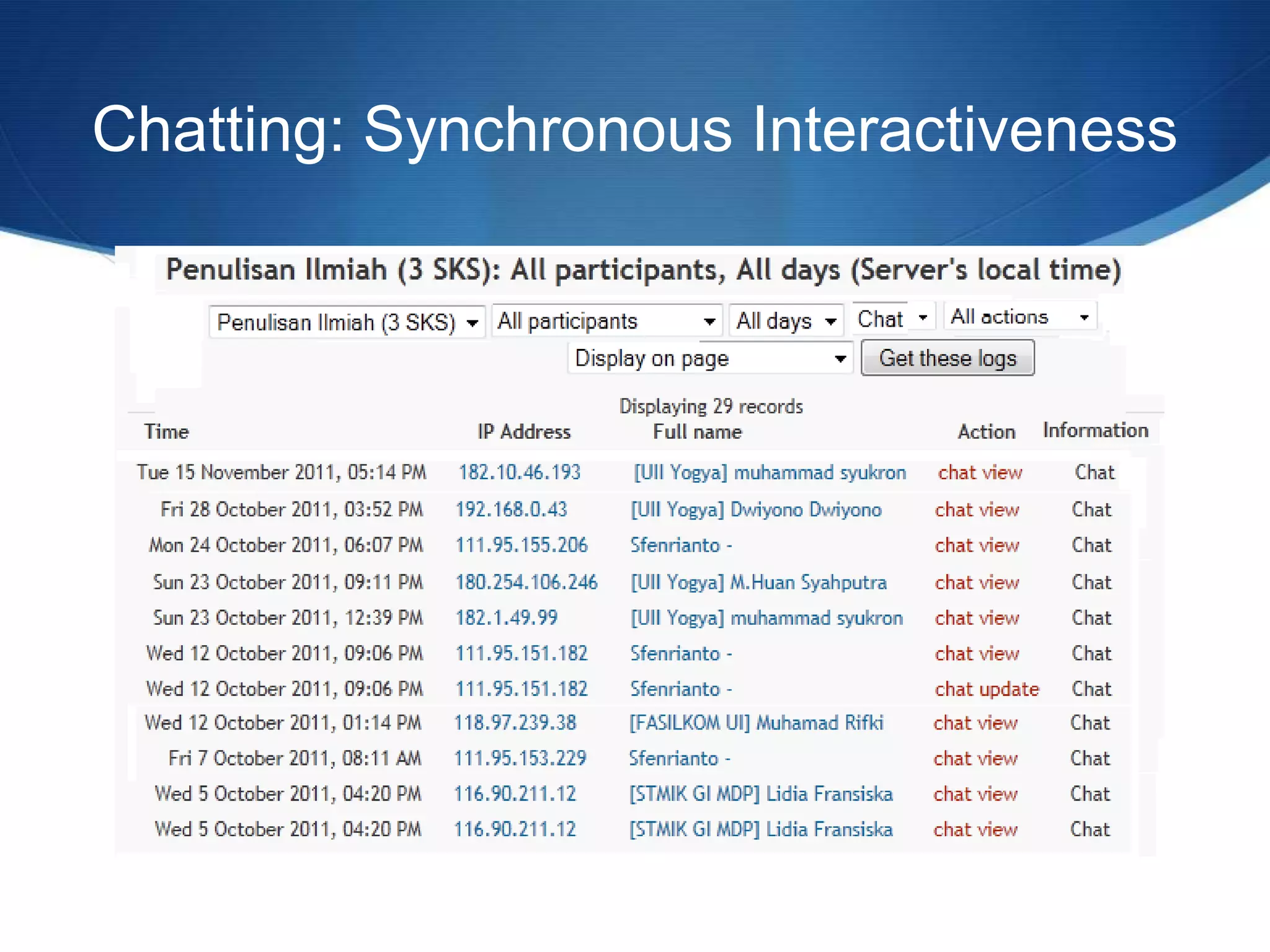Click chat view for Fri 28 October row
This screenshot has height=952, width=1270.
pos(977,509)
